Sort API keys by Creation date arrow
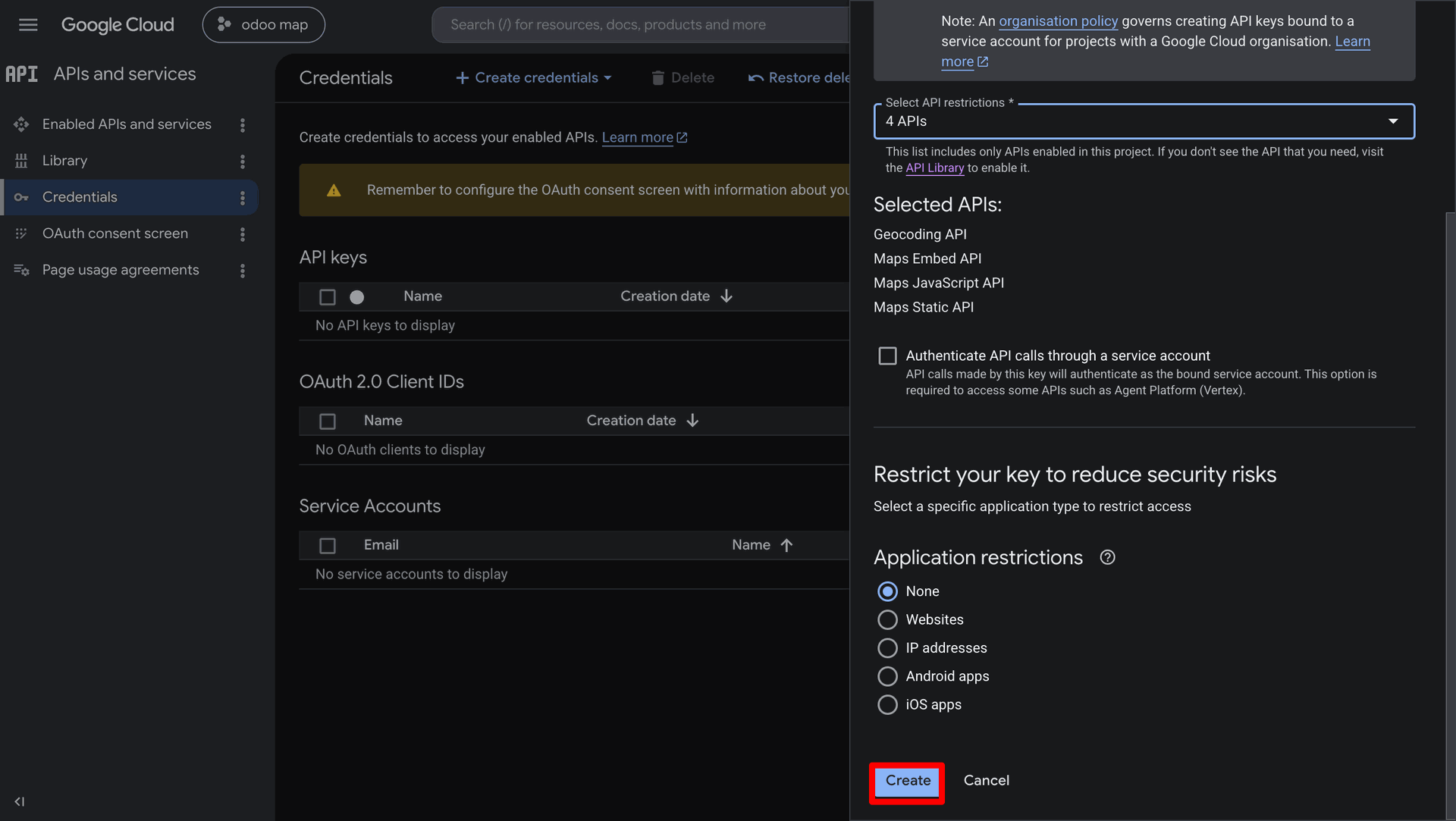The image size is (1456, 821). coord(726,296)
